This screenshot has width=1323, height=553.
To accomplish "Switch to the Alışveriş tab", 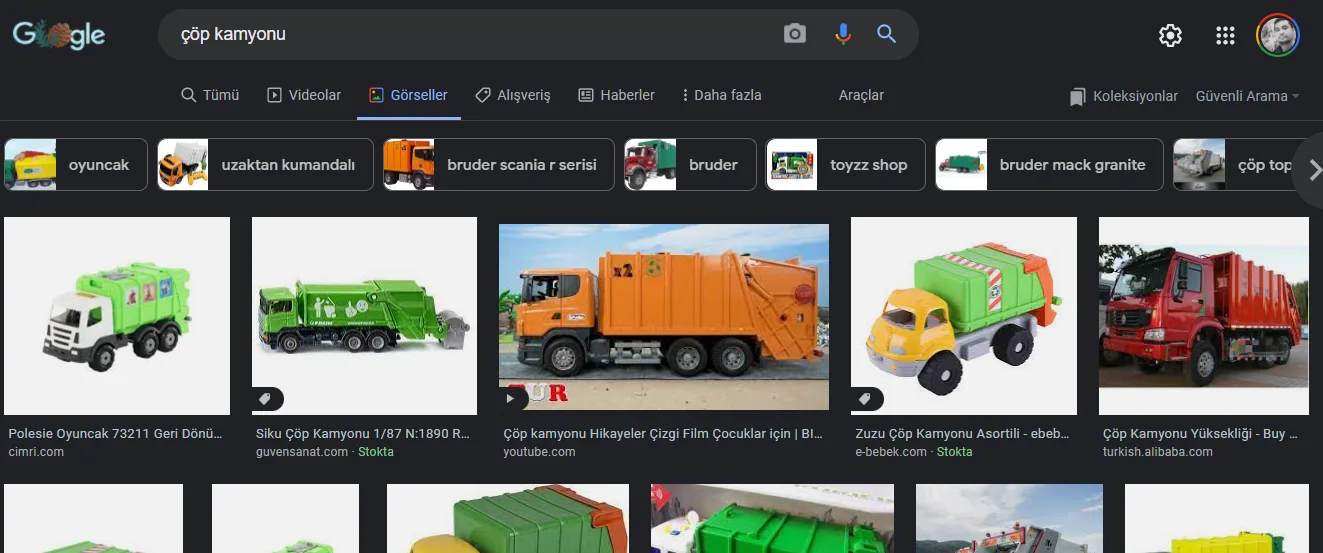I will [x=512, y=95].
